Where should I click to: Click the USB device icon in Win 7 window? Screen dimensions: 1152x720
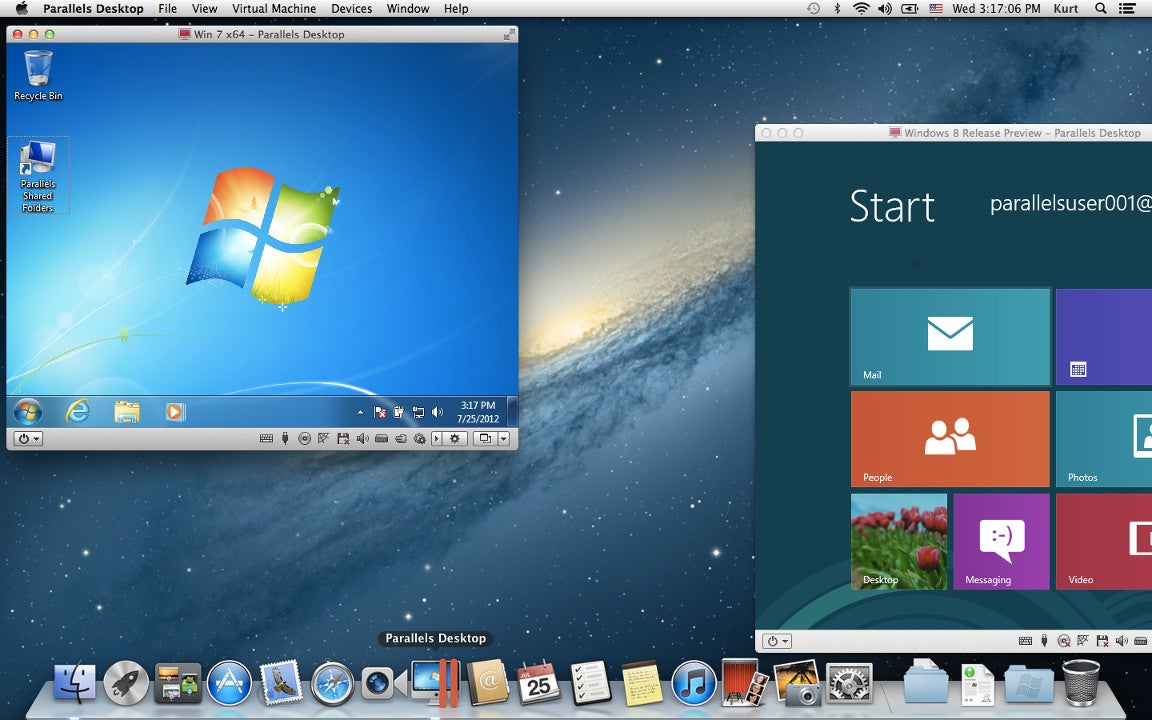click(286, 438)
